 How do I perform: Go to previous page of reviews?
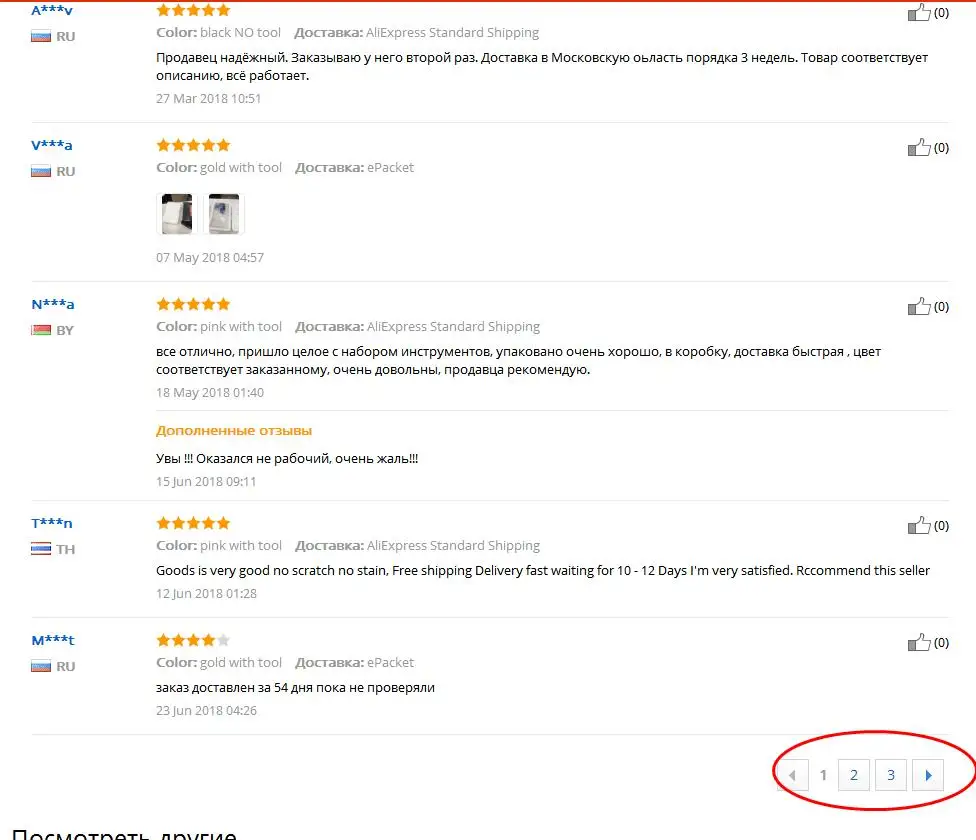[x=792, y=775]
